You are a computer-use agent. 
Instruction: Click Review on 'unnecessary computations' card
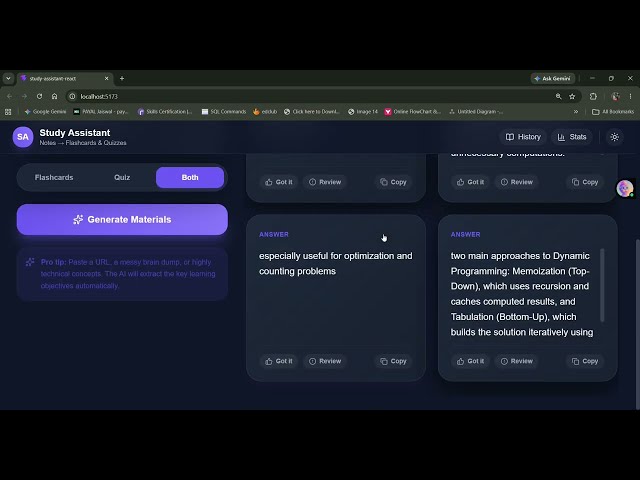click(x=517, y=182)
